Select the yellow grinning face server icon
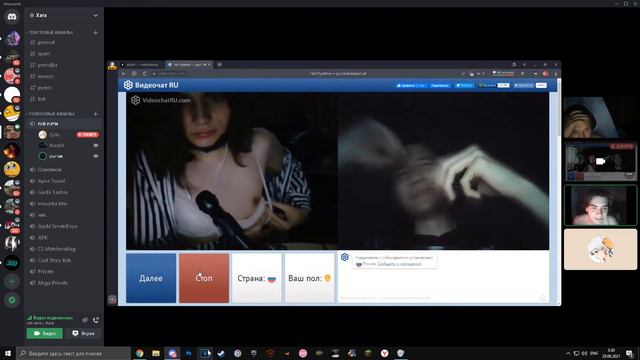 (x=12, y=113)
